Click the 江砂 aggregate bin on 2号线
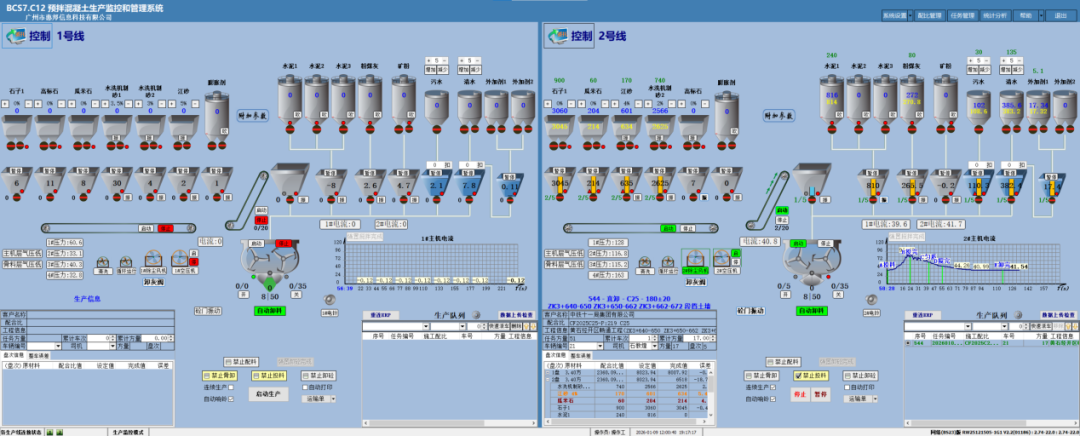Image resolution: width=1080 pixels, height=436 pixels. (x=625, y=127)
